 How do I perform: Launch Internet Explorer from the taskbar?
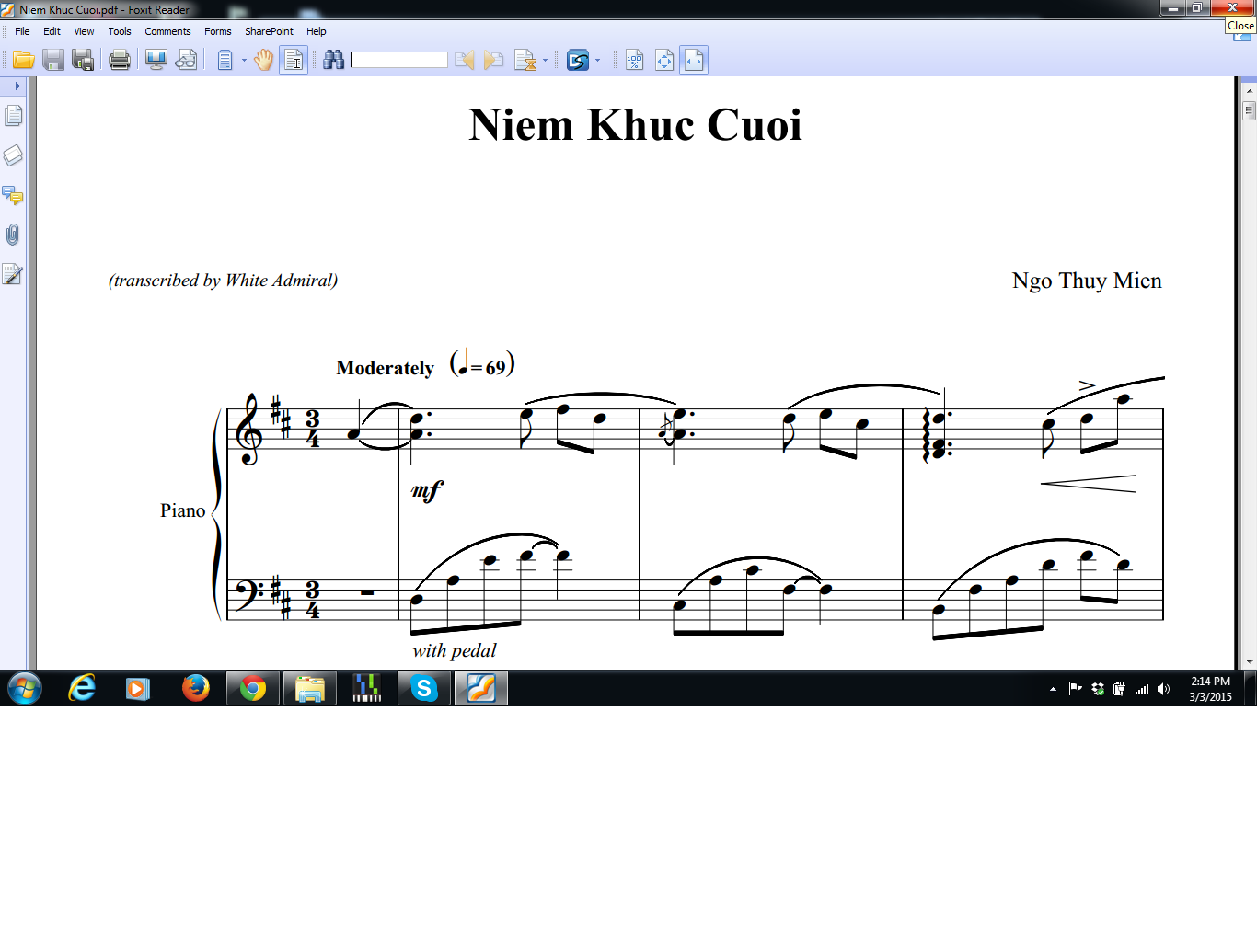(x=82, y=688)
